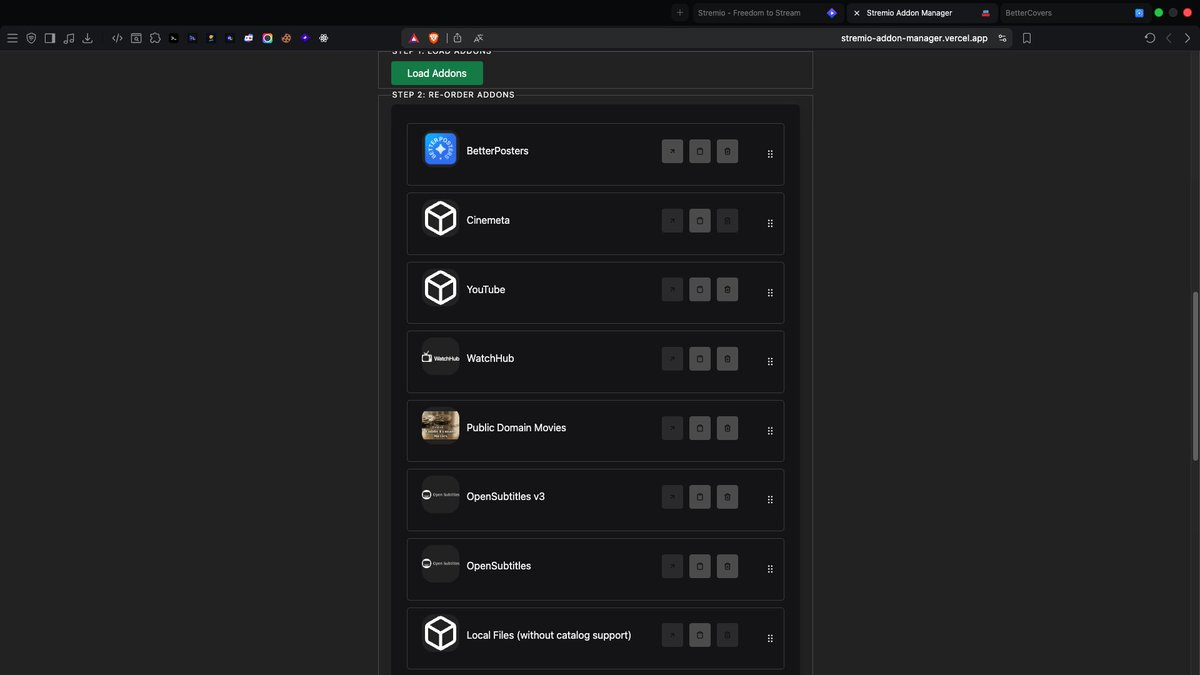The image size is (1200, 675).
Task: Copy Cinemeta addon URL clipboard button
Action: pos(700,220)
